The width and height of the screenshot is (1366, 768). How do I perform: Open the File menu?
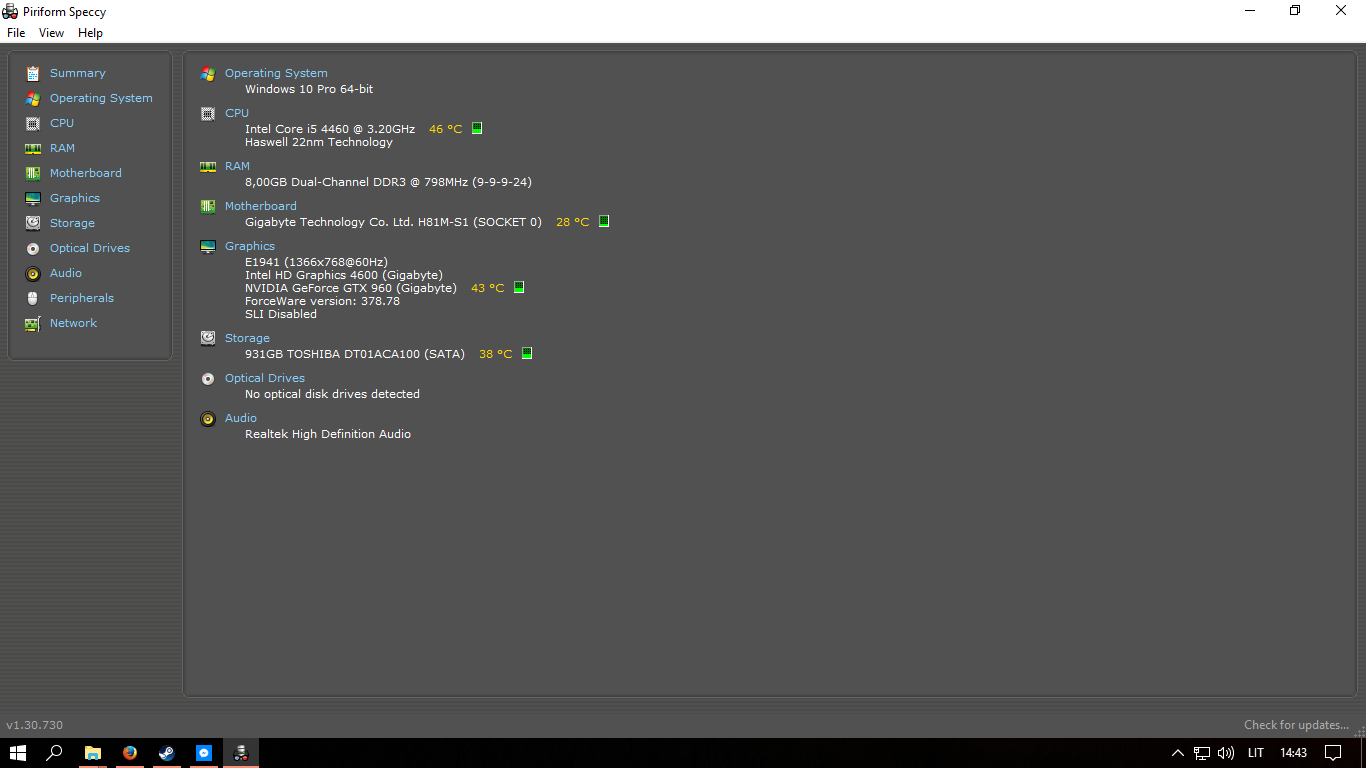tap(16, 33)
